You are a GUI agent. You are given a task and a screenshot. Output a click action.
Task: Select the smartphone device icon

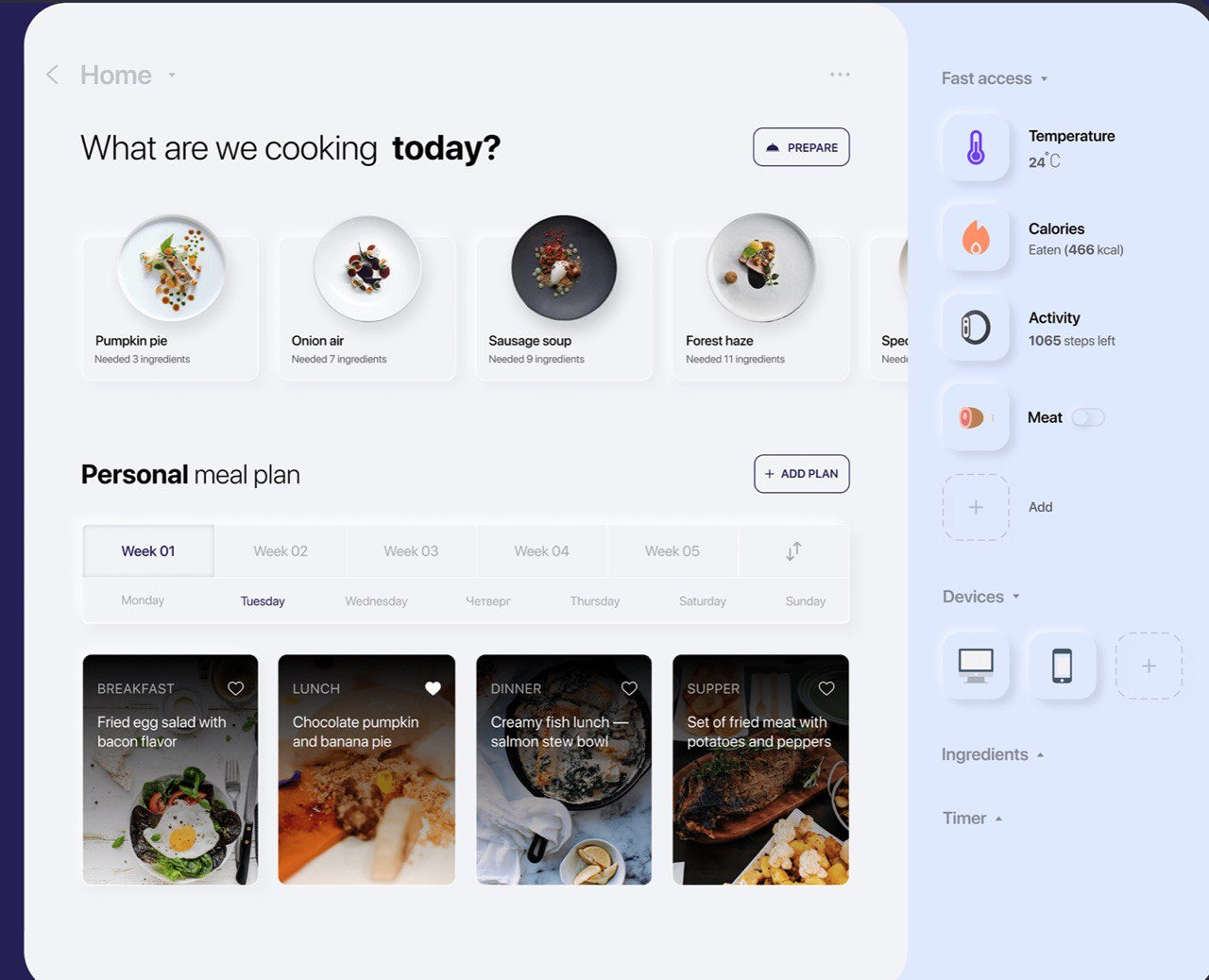click(1063, 666)
